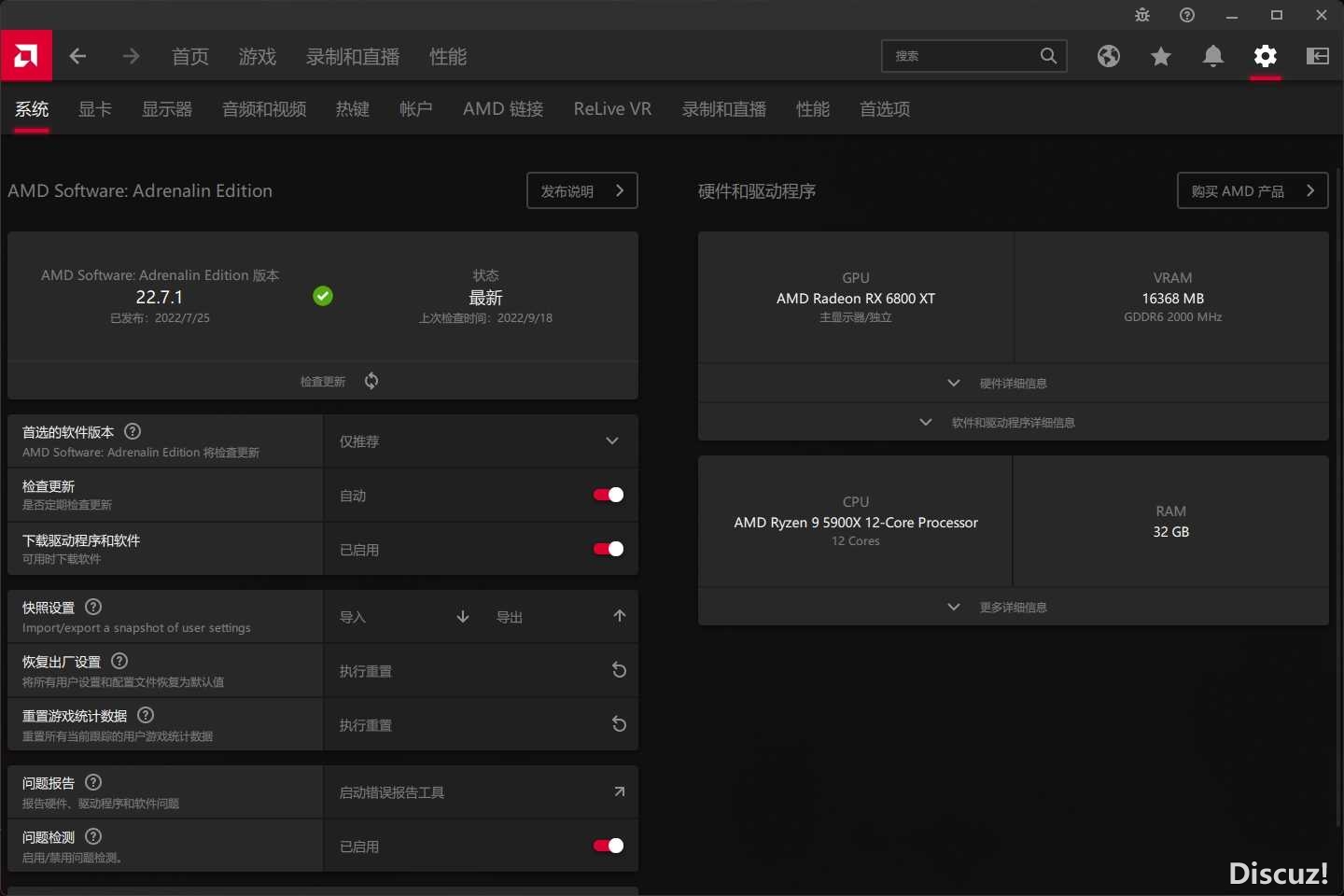1344x896 pixels.
Task: Toggle 问题检测 switch
Action: coord(609,846)
